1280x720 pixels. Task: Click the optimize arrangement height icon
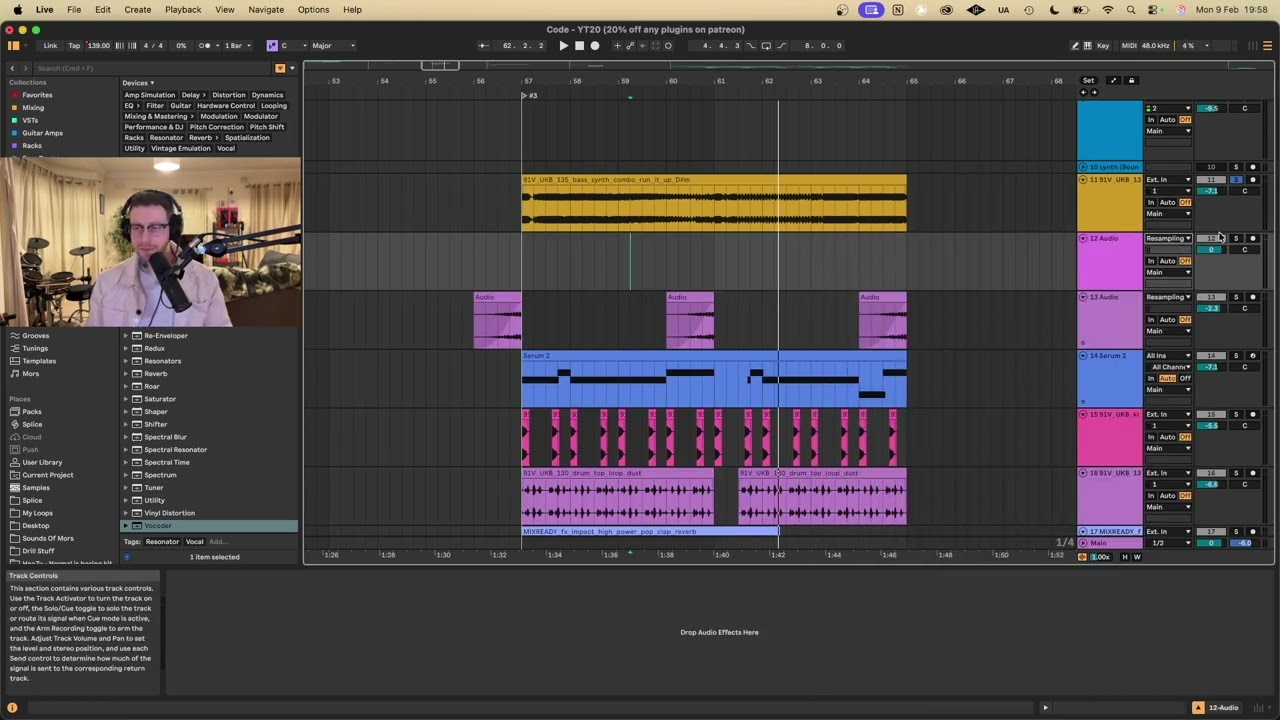pyautogui.click(x=1113, y=80)
